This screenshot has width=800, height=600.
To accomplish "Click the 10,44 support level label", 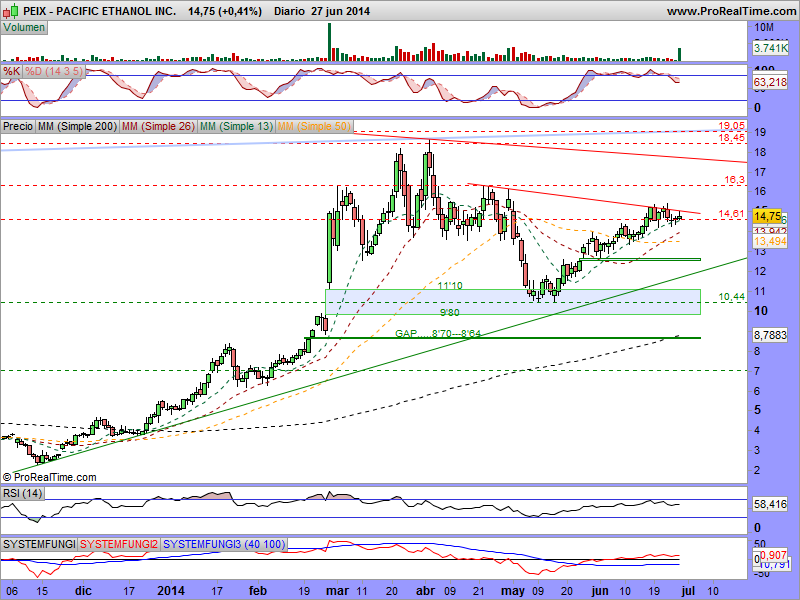I will (x=732, y=297).
